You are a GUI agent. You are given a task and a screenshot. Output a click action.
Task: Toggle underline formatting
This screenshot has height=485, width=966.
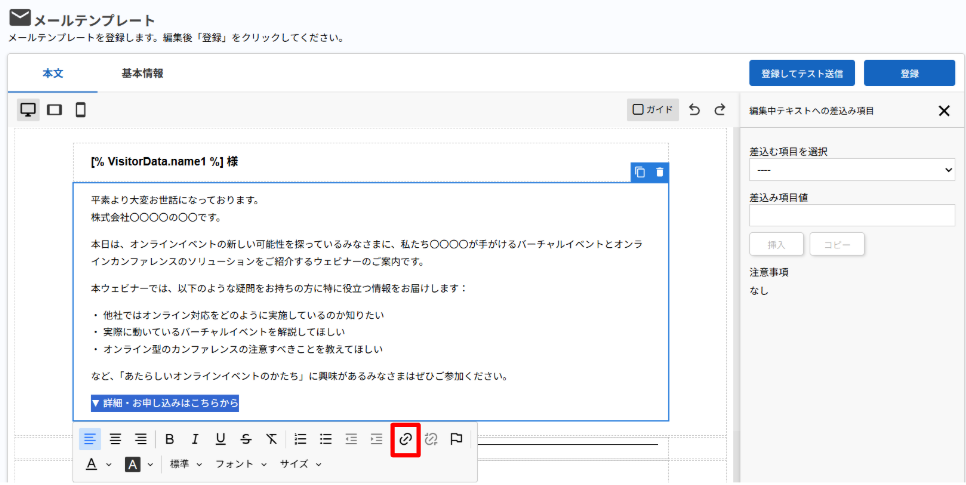coord(221,439)
